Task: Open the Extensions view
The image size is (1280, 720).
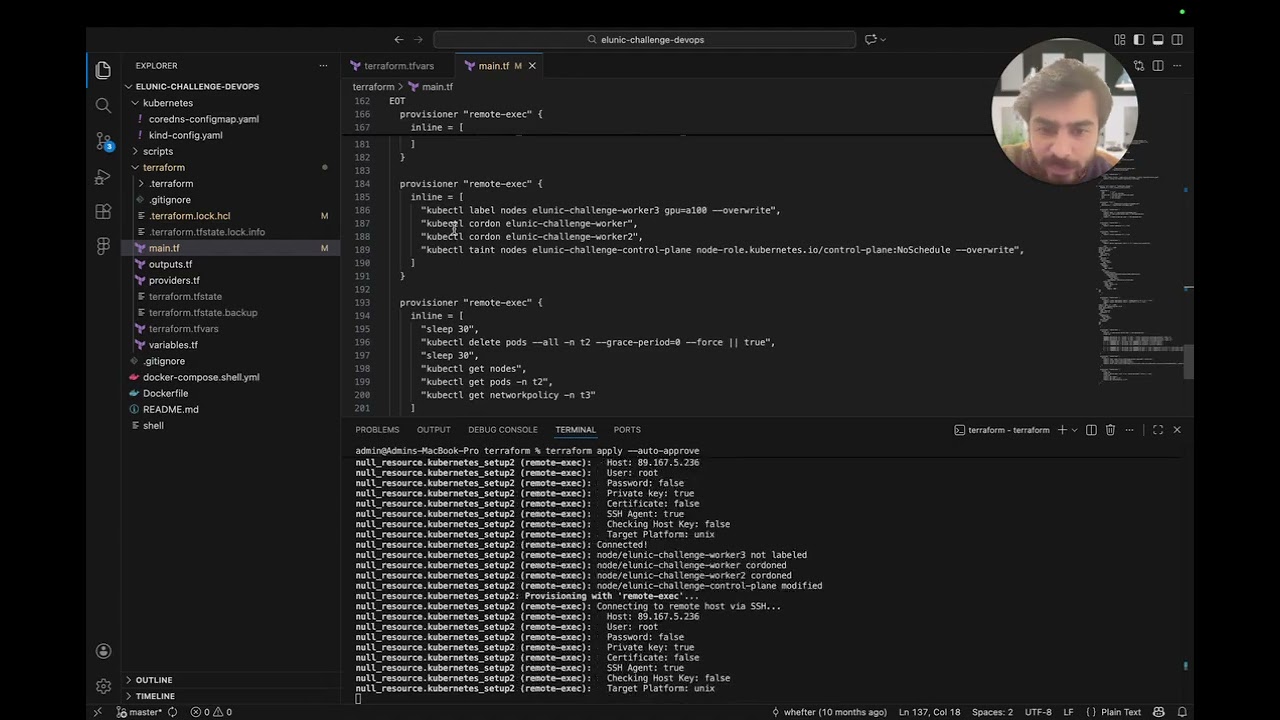Action: [x=103, y=212]
